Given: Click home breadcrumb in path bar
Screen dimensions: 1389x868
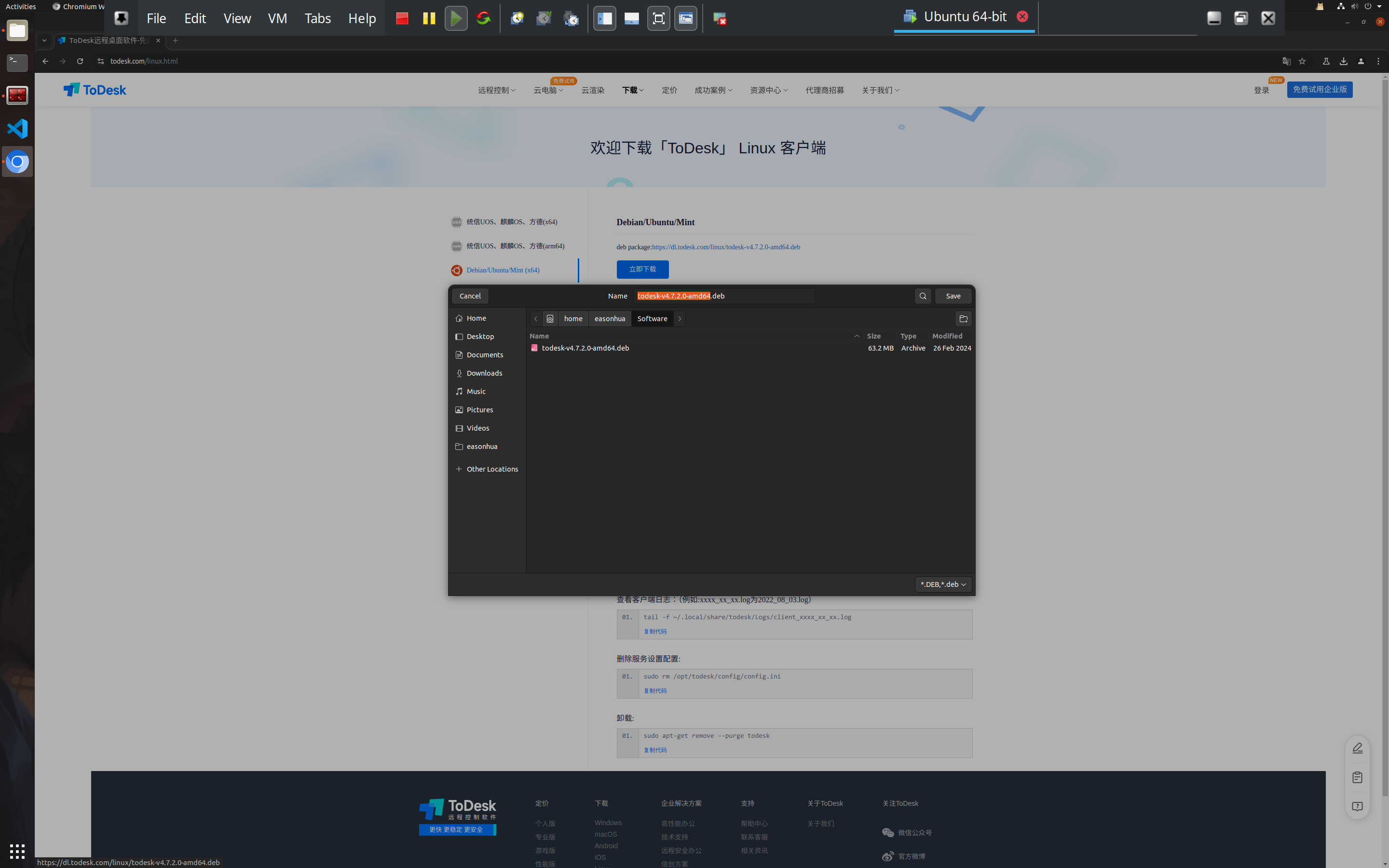Looking at the screenshot, I should point(573,319).
